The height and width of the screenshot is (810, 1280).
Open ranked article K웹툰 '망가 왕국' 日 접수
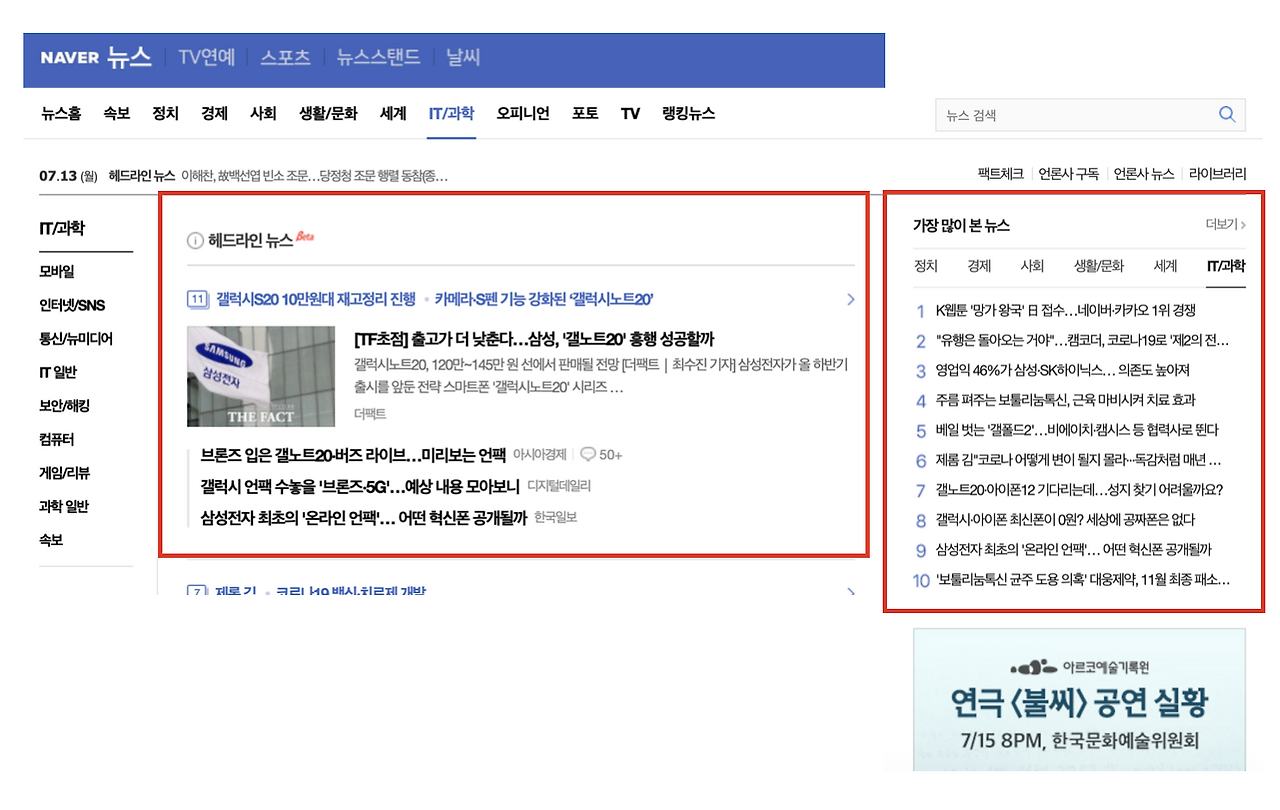click(1065, 310)
